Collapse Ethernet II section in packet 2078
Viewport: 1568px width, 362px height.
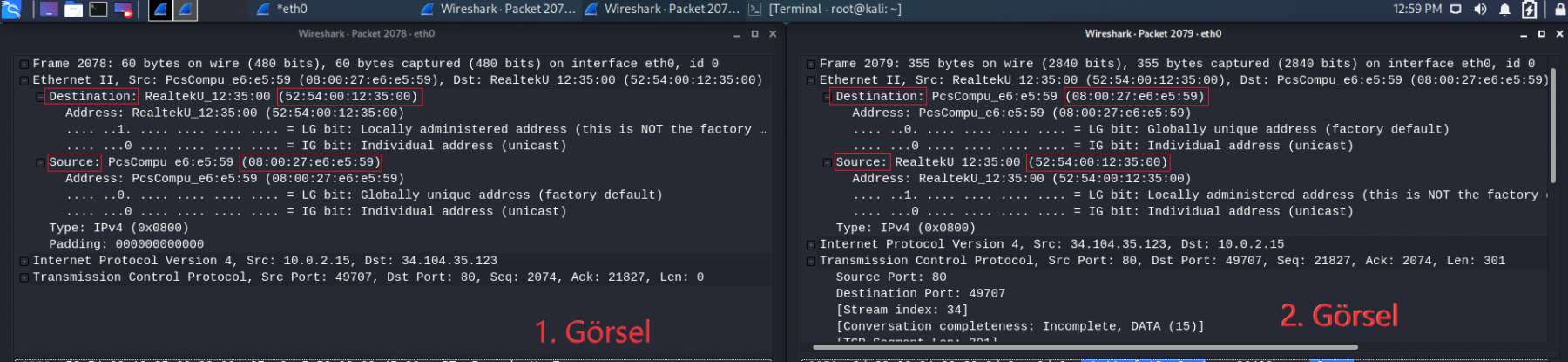click(24, 80)
